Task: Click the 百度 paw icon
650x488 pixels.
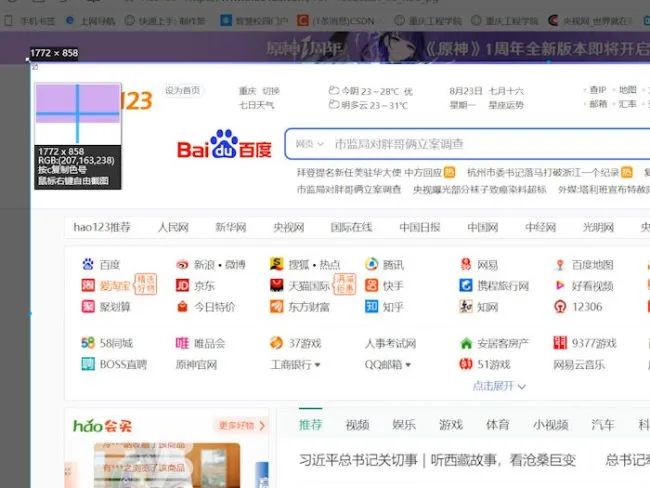Action: coord(88,264)
